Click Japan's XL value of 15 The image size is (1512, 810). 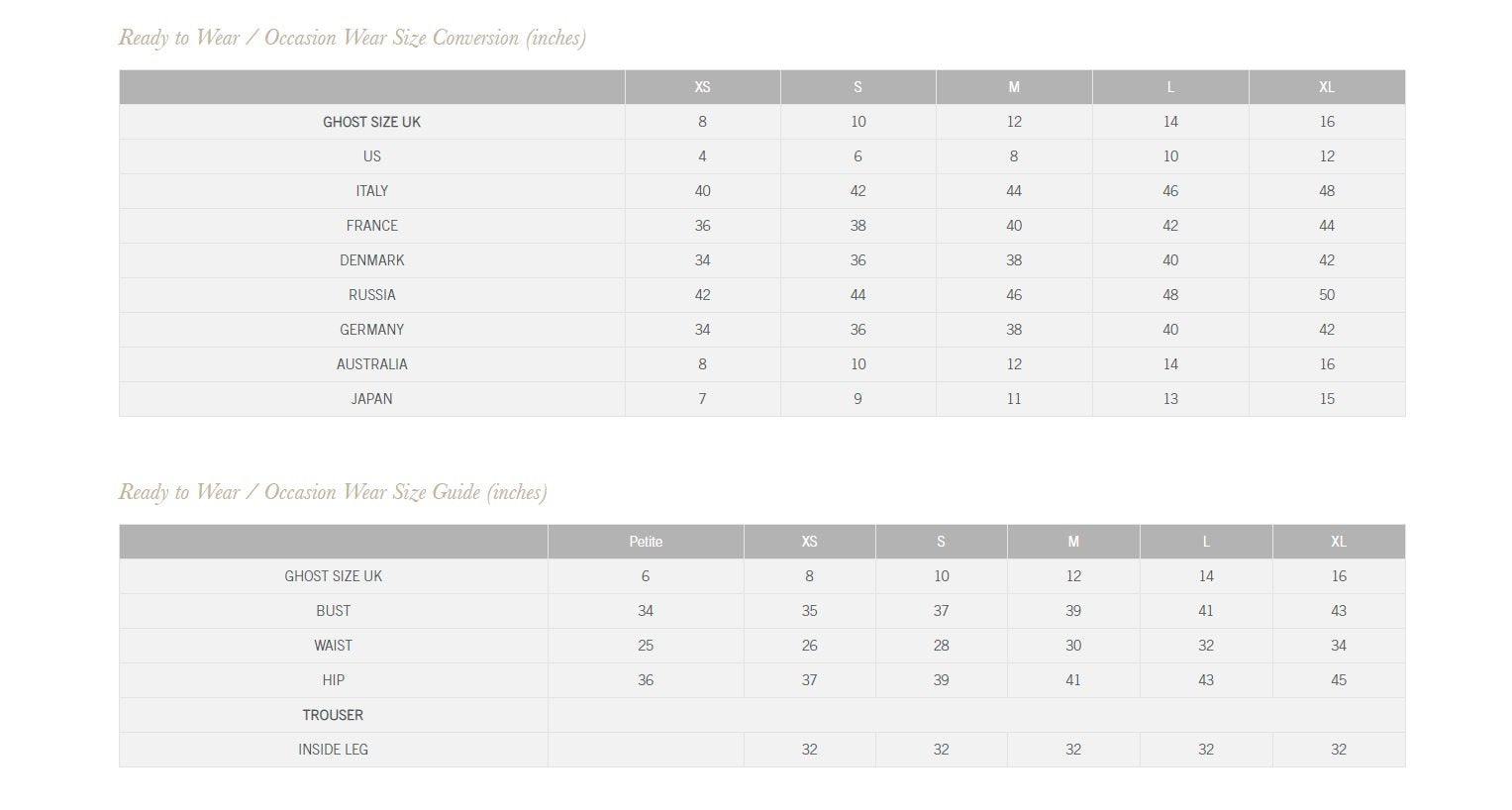[x=1327, y=399]
